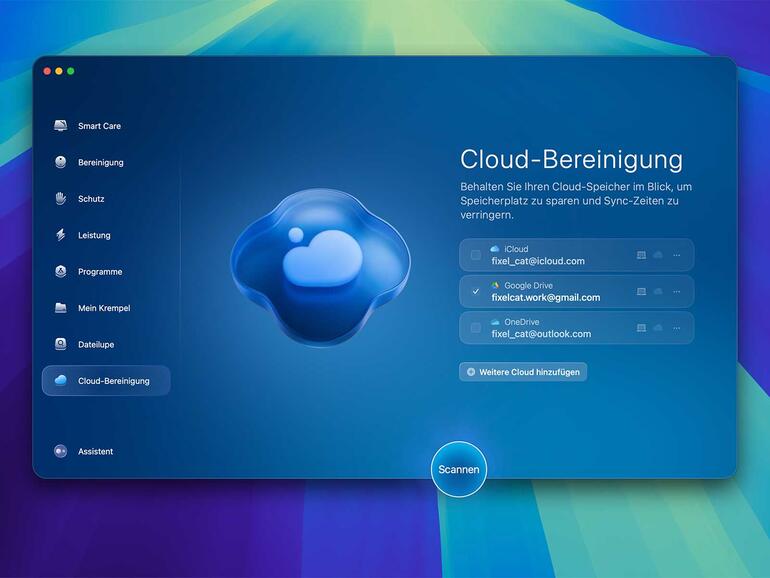Click the laptop icon in iCloud row
Screen dimensions: 770x578
coord(641,255)
